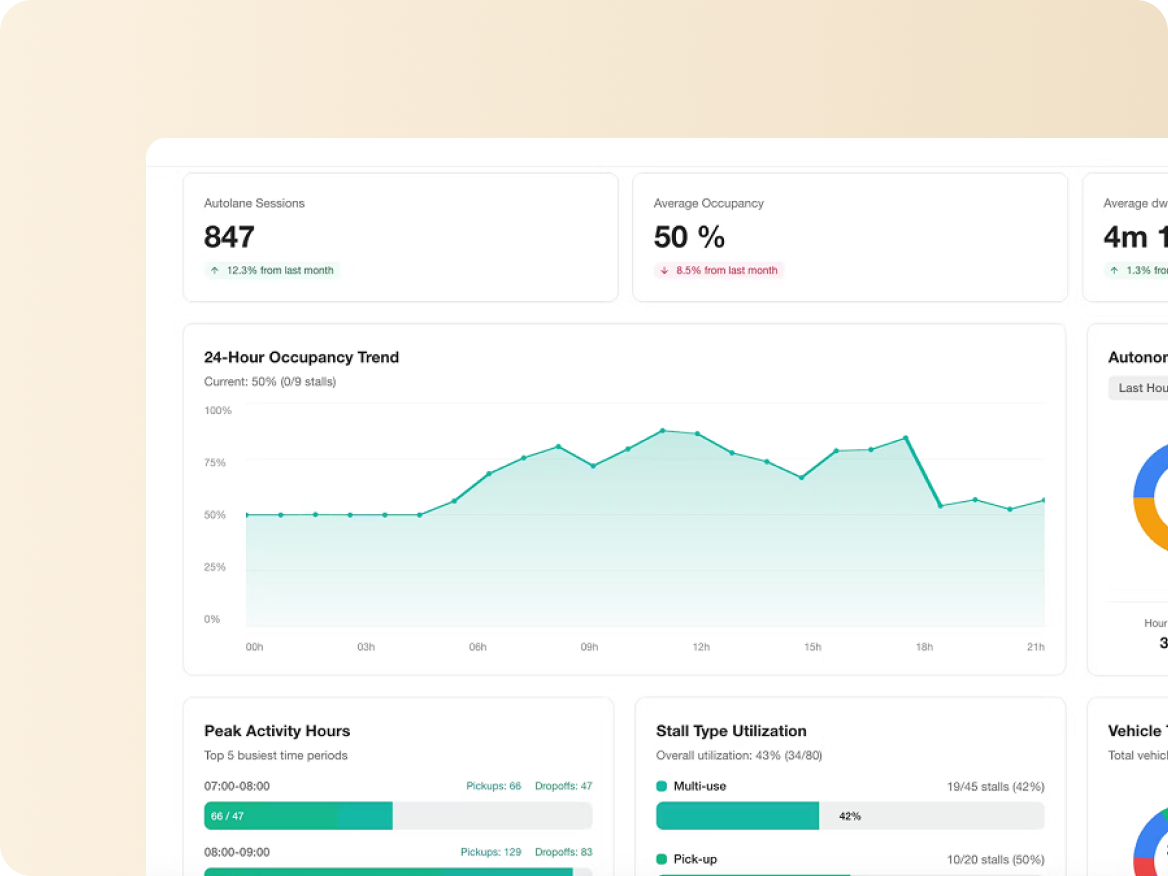This screenshot has height=876, width=1168.
Task: Click the 07:00-08:00 time period label
Action: click(237, 786)
